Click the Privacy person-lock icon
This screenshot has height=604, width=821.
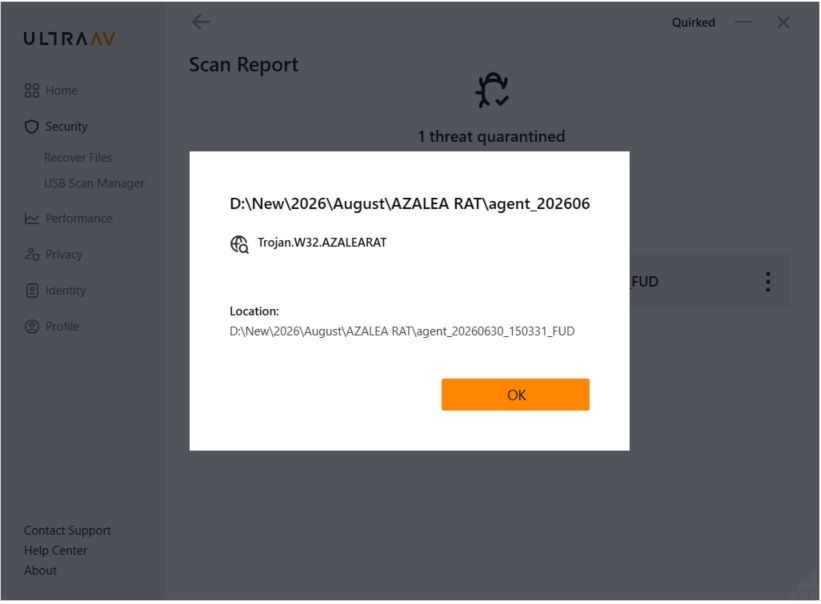coord(32,254)
